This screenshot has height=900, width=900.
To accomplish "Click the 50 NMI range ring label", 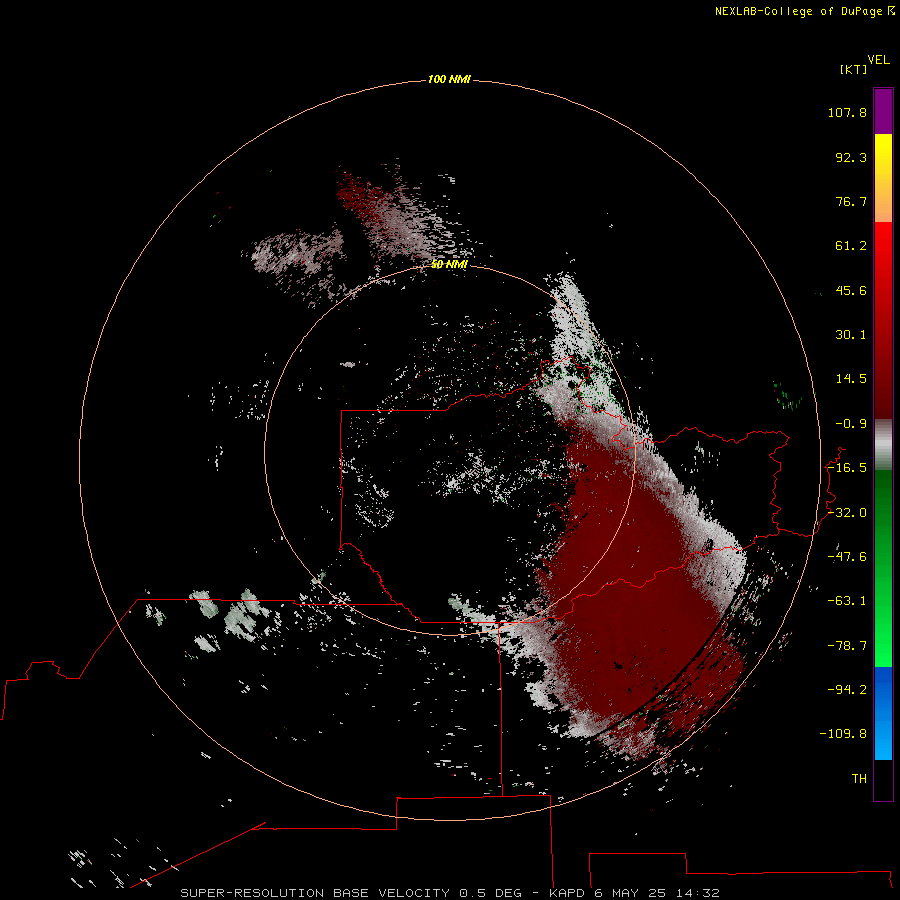I will [449, 265].
